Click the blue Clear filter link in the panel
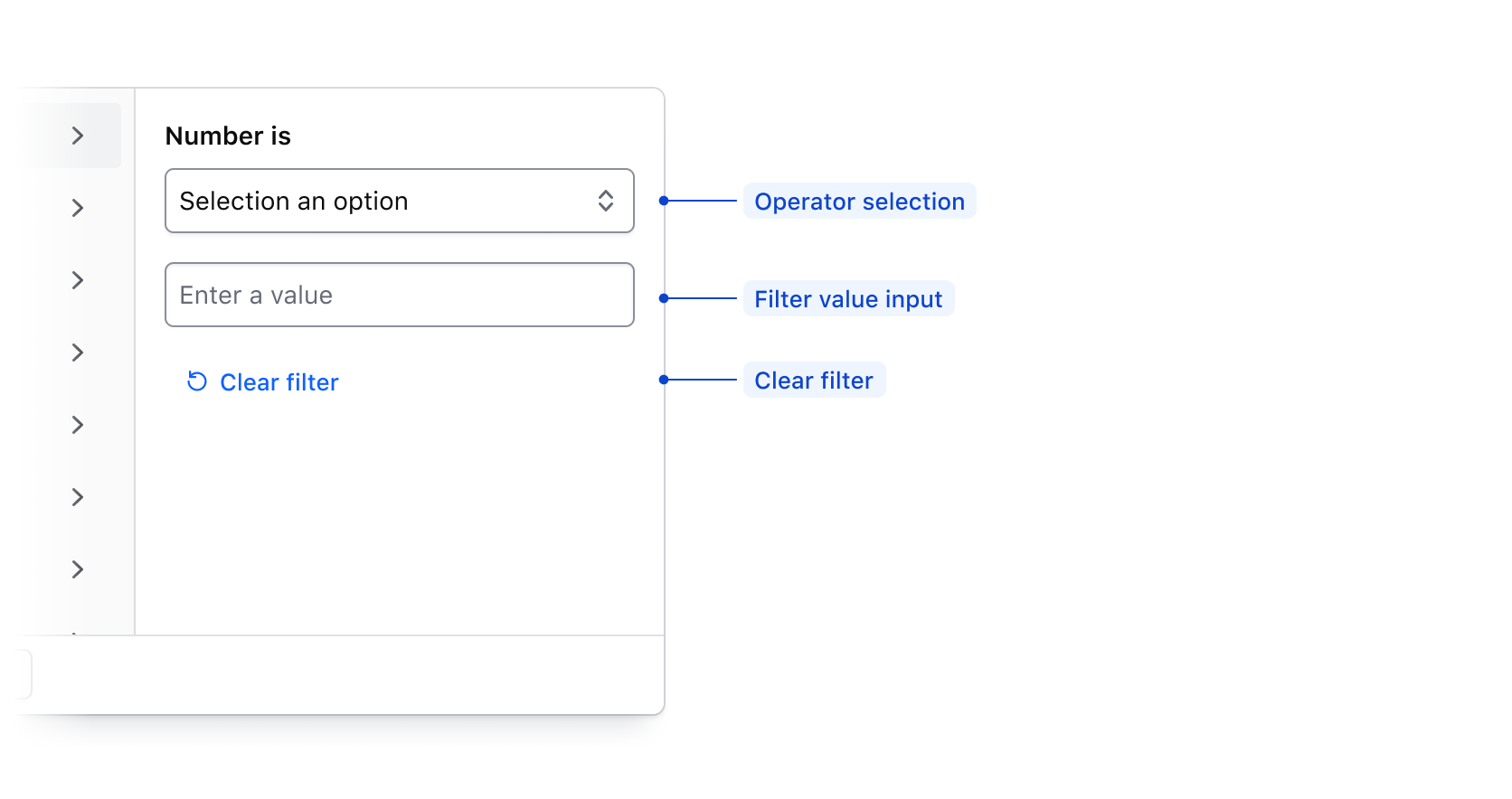Screen dimensions: 1512x799 pyautogui.click(x=279, y=382)
